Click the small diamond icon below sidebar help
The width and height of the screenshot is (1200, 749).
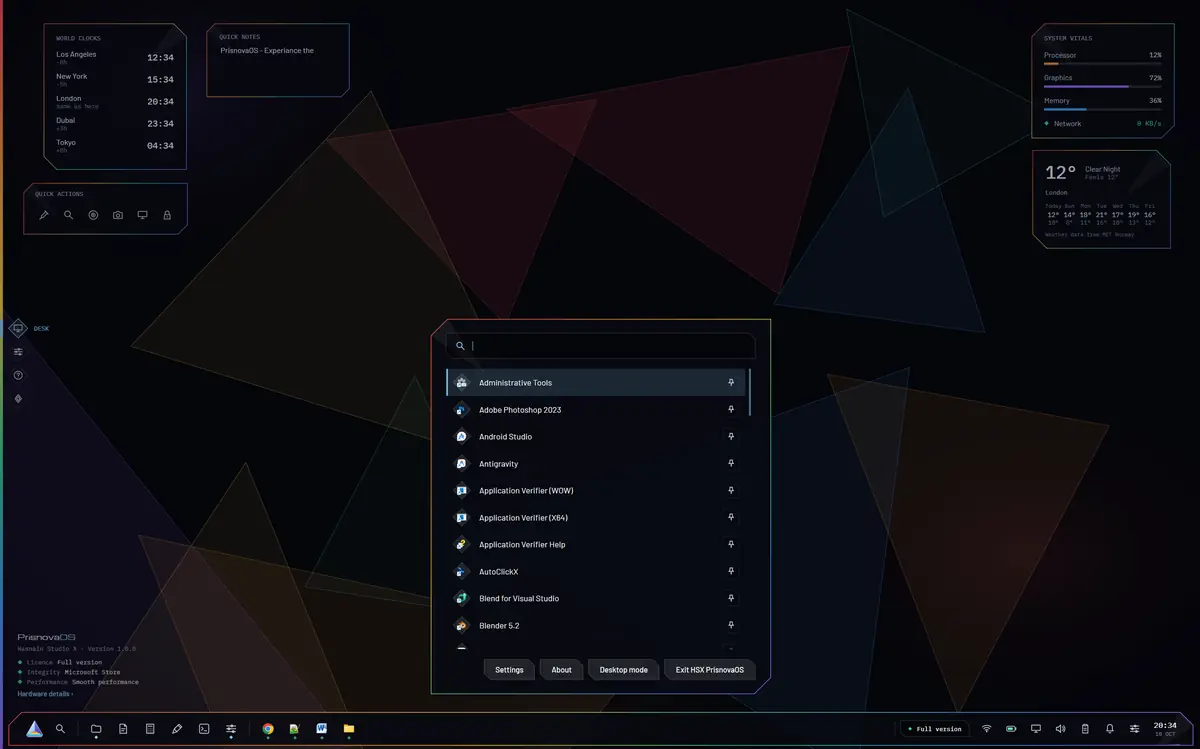pyautogui.click(x=18, y=399)
